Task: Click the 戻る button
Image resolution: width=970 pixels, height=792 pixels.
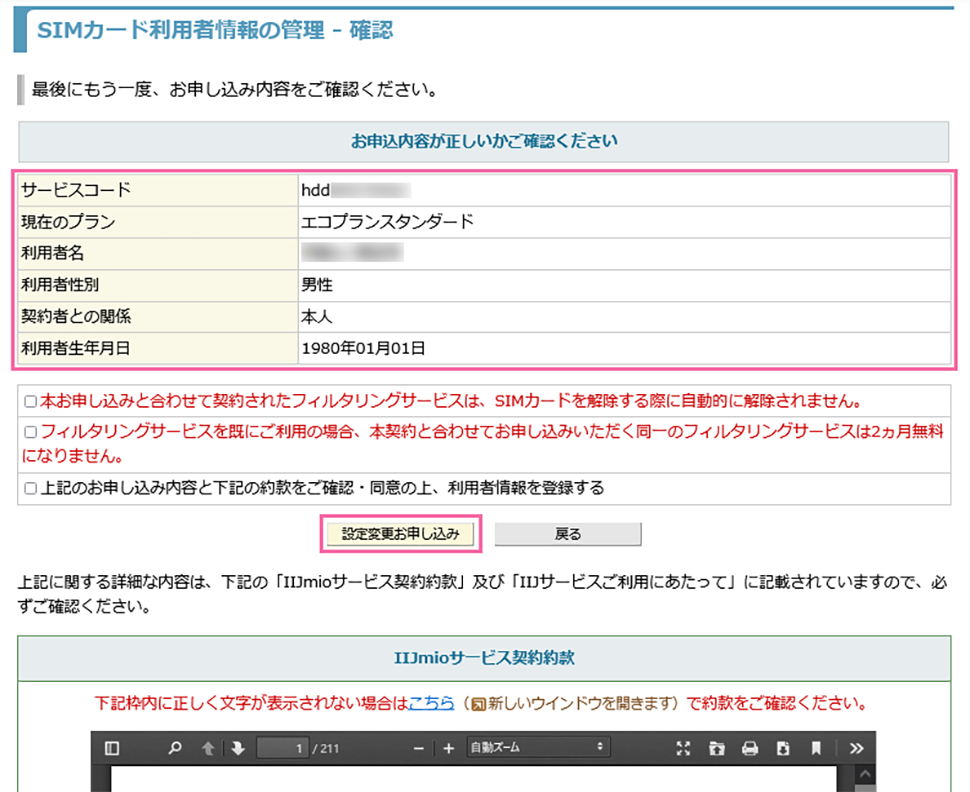Action: (567, 534)
